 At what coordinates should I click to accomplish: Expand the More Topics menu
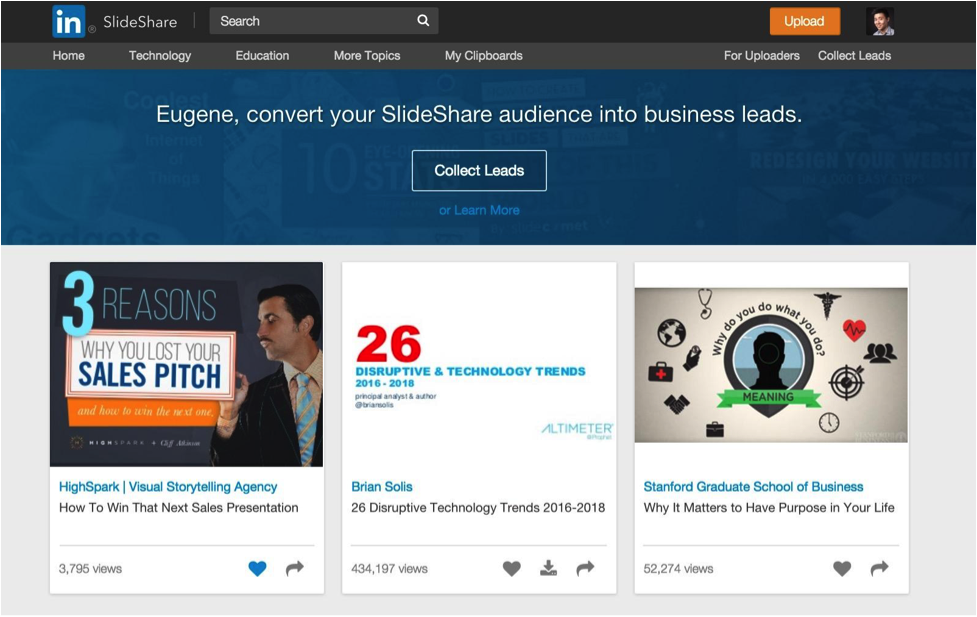pos(367,56)
